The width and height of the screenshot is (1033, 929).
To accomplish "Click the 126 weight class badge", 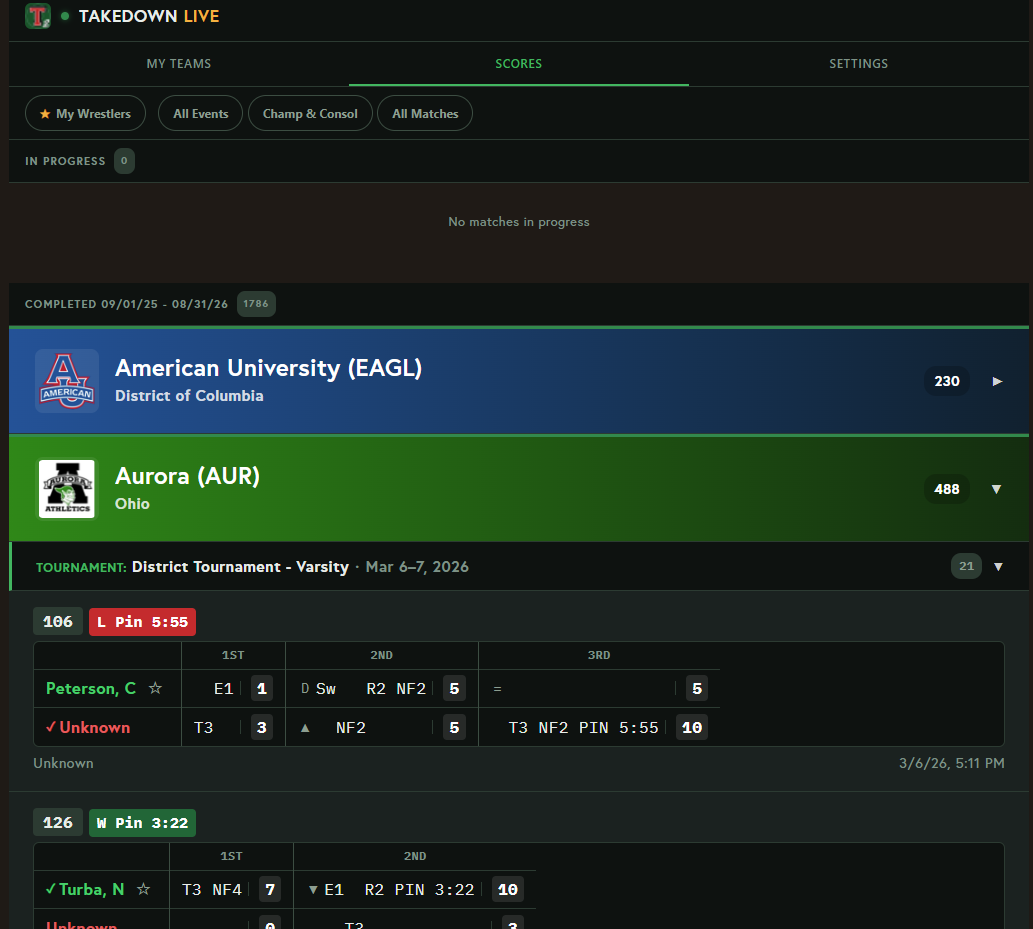I will click(x=58, y=822).
